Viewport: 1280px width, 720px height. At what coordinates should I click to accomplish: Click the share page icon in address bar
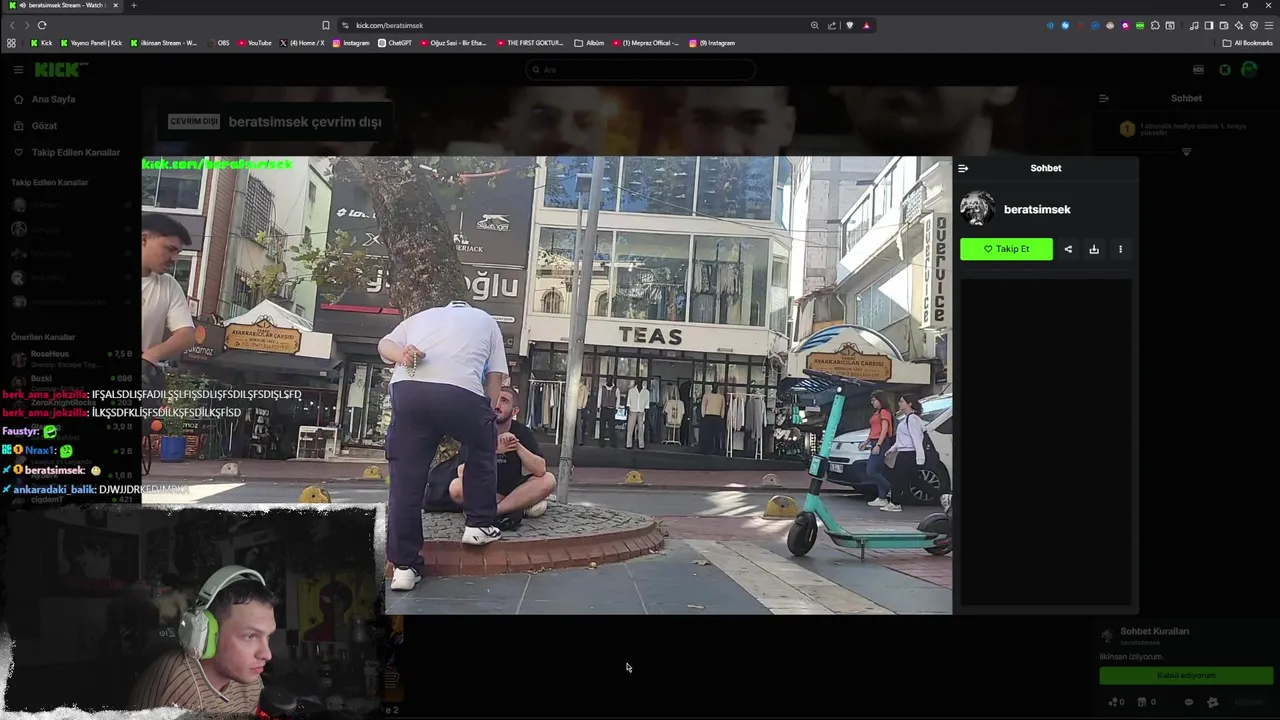(832, 25)
